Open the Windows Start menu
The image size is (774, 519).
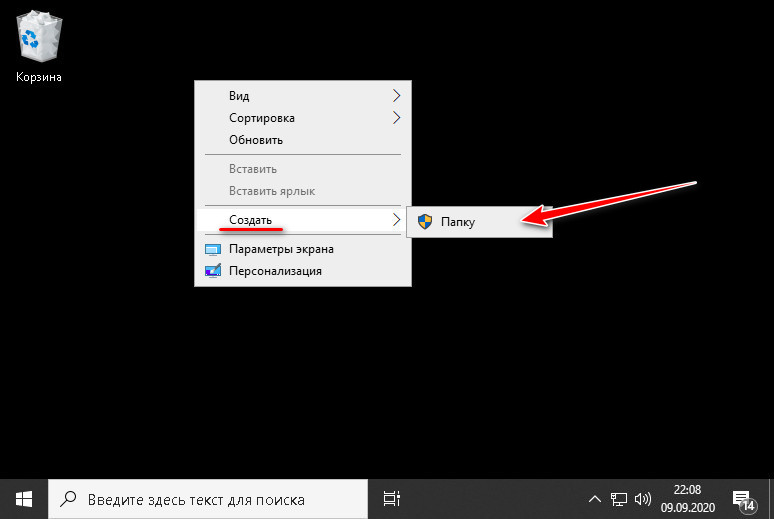[x=24, y=498]
